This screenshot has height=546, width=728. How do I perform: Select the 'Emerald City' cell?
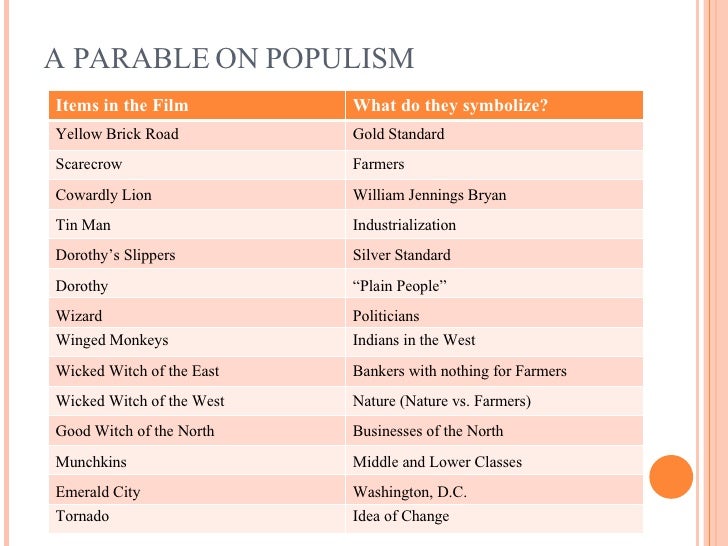pyautogui.click(x=197, y=490)
